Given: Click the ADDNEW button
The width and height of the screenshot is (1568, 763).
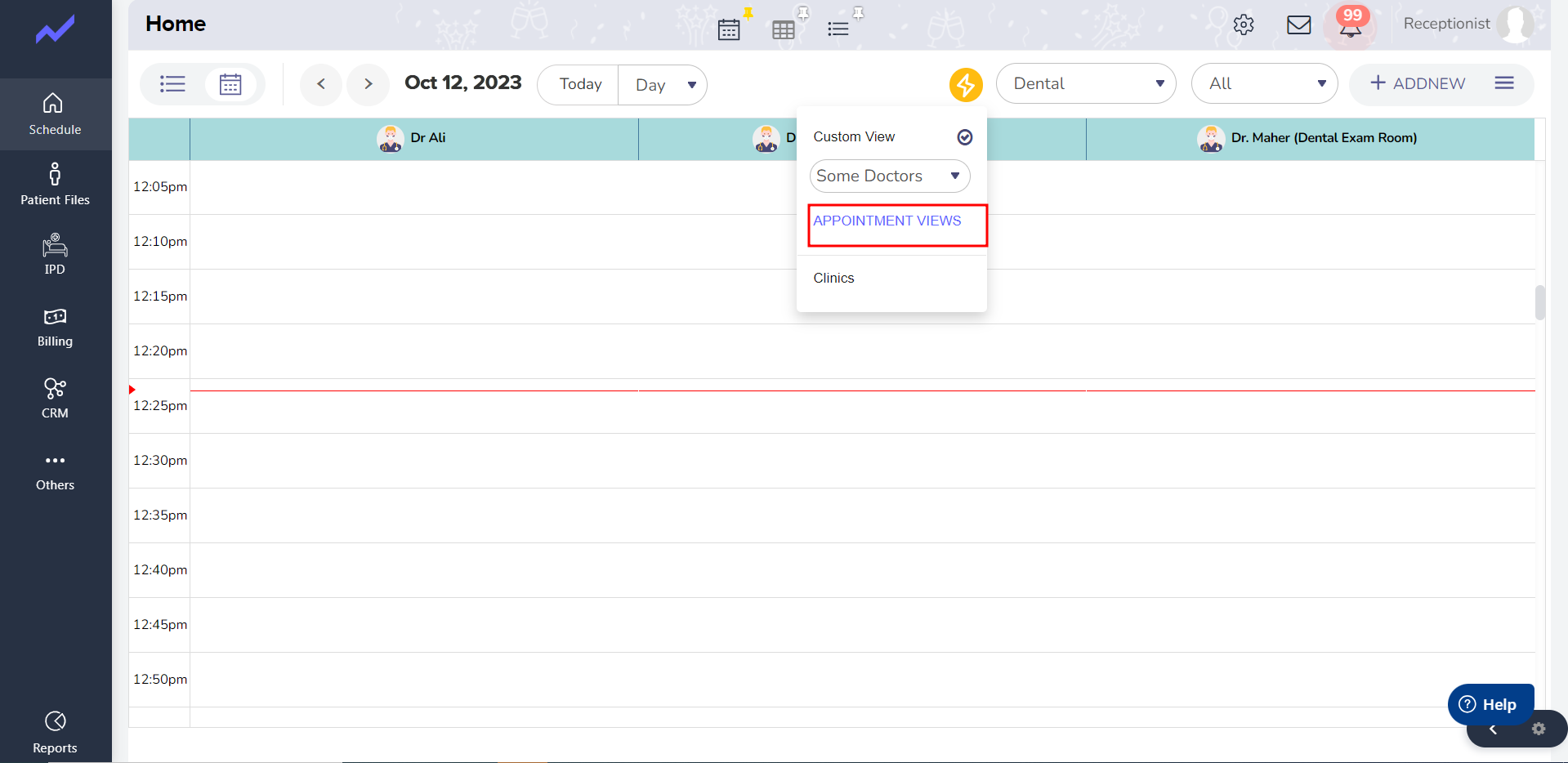Looking at the screenshot, I should click(x=1418, y=83).
